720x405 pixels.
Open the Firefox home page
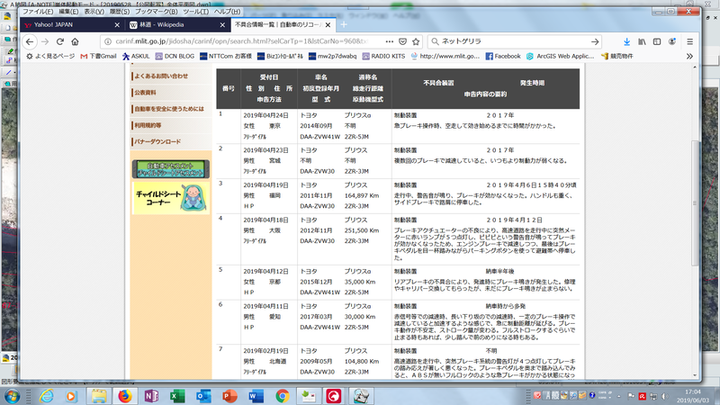coord(75,42)
